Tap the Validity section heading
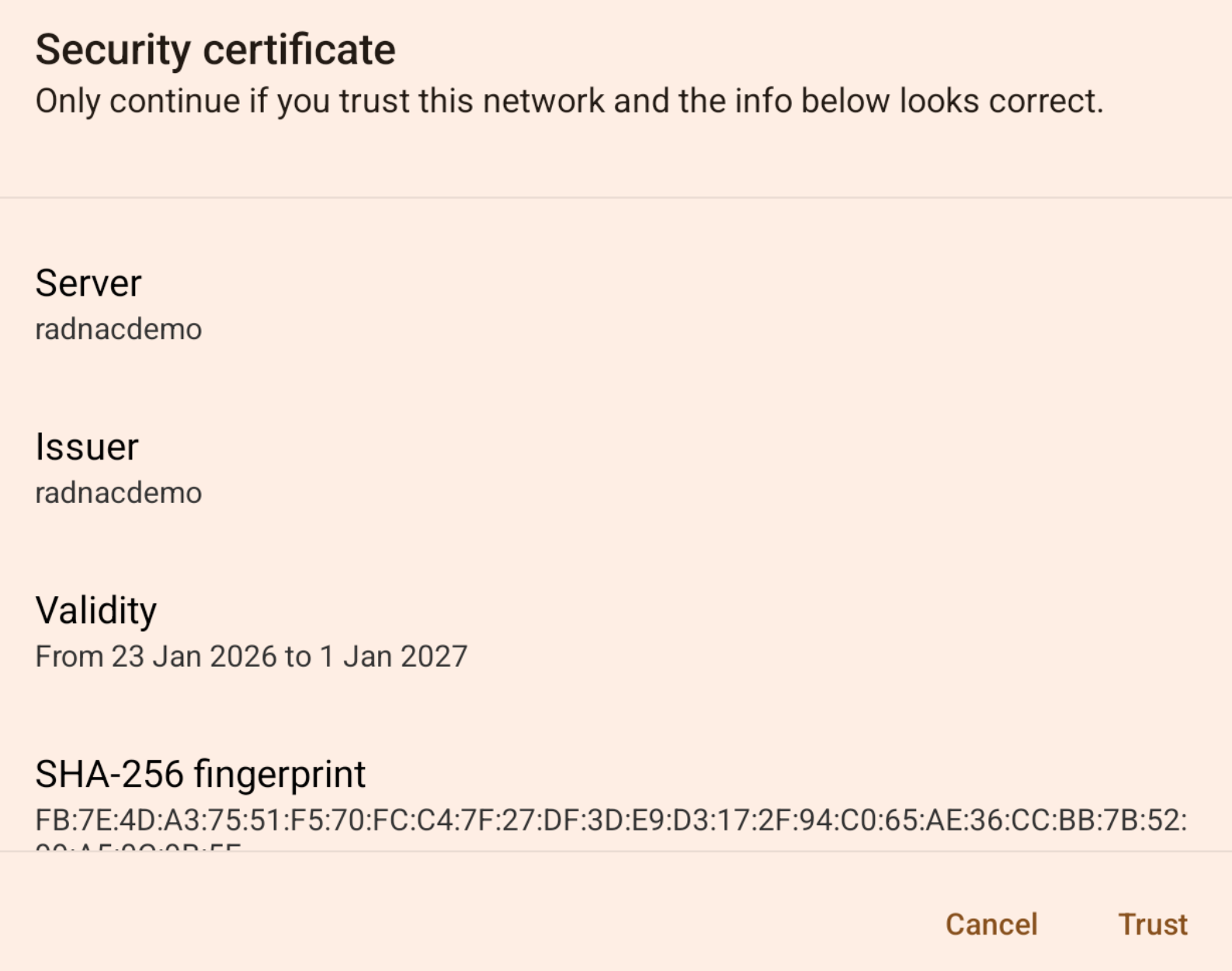The height and width of the screenshot is (971, 1232). (x=95, y=609)
